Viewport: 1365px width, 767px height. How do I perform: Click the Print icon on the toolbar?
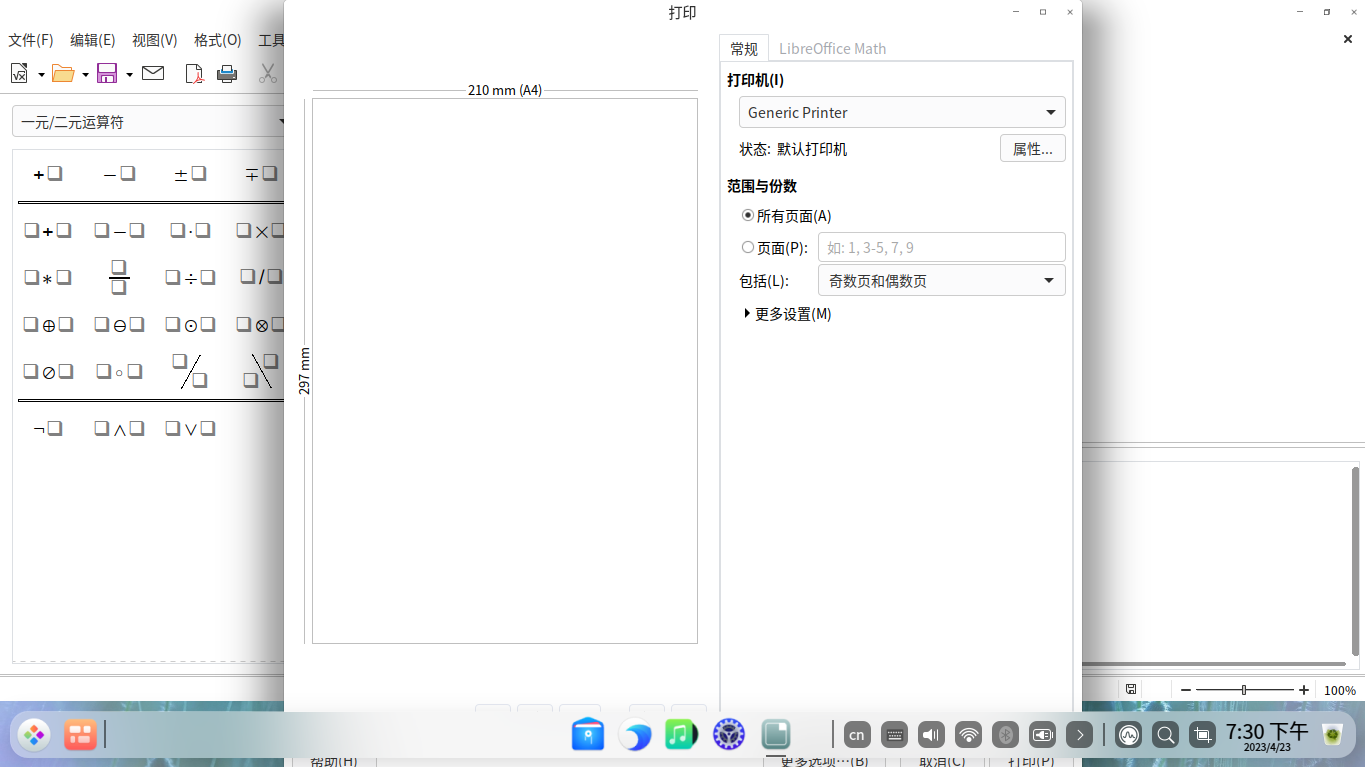(227, 73)
